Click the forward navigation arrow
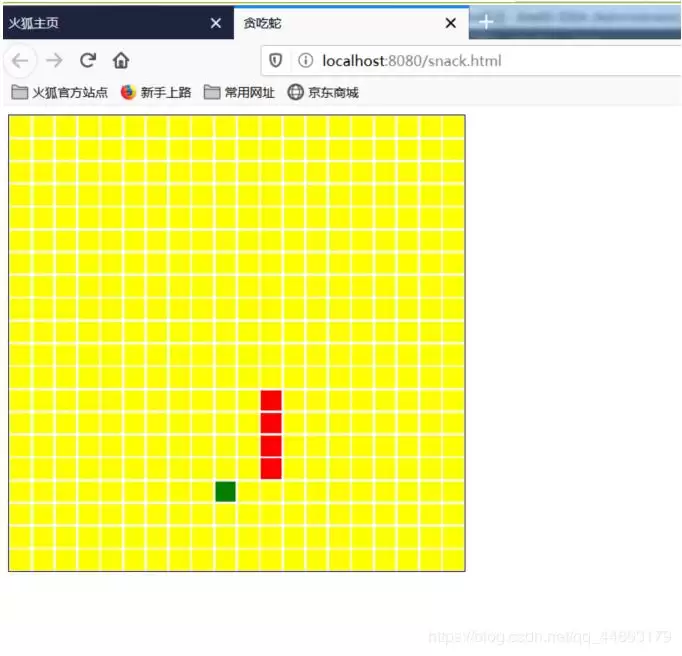Screen dimensions: 682x656 pyautogui.click(x=54, y=60)
